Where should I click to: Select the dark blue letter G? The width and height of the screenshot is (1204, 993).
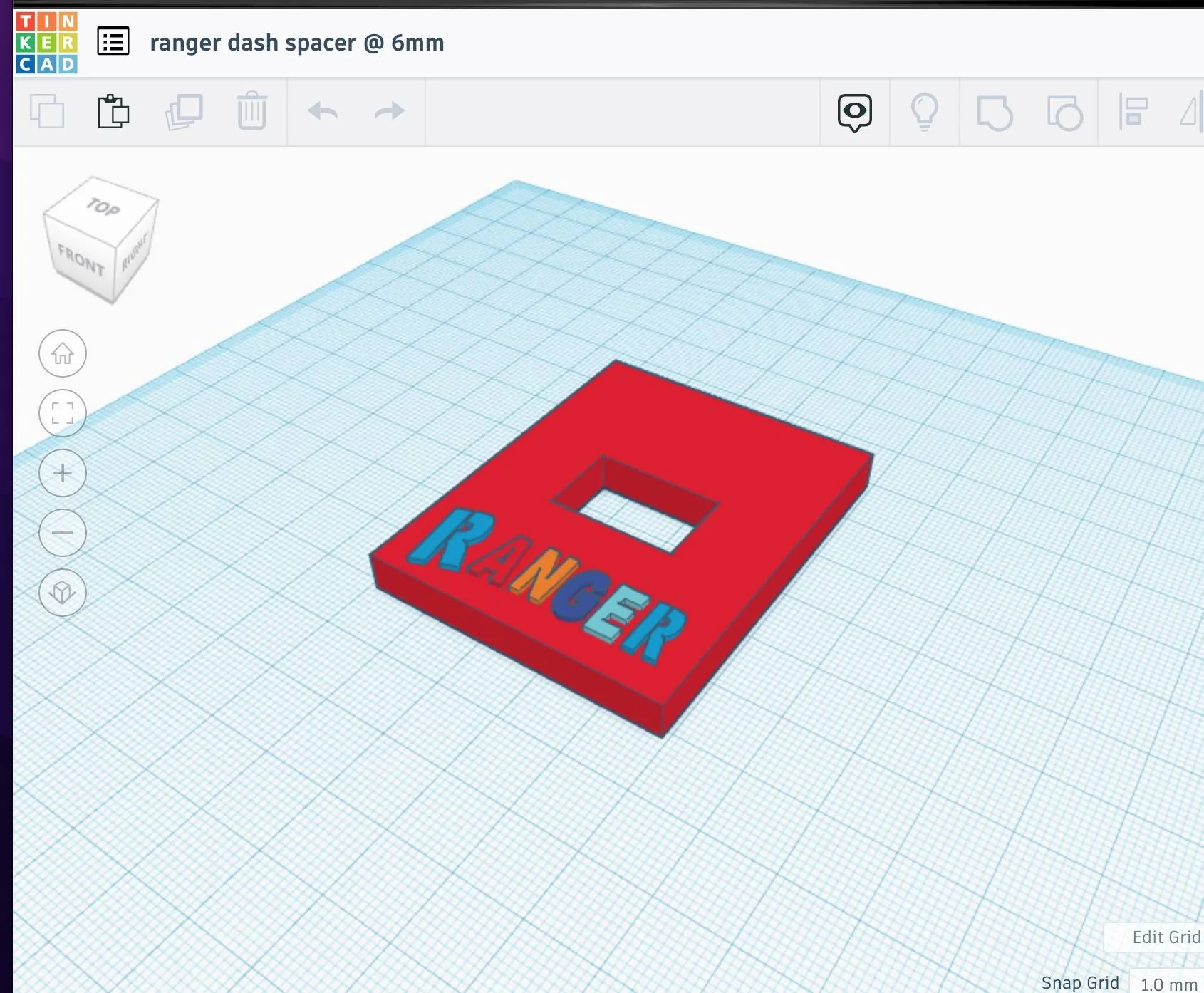point(580,596)
